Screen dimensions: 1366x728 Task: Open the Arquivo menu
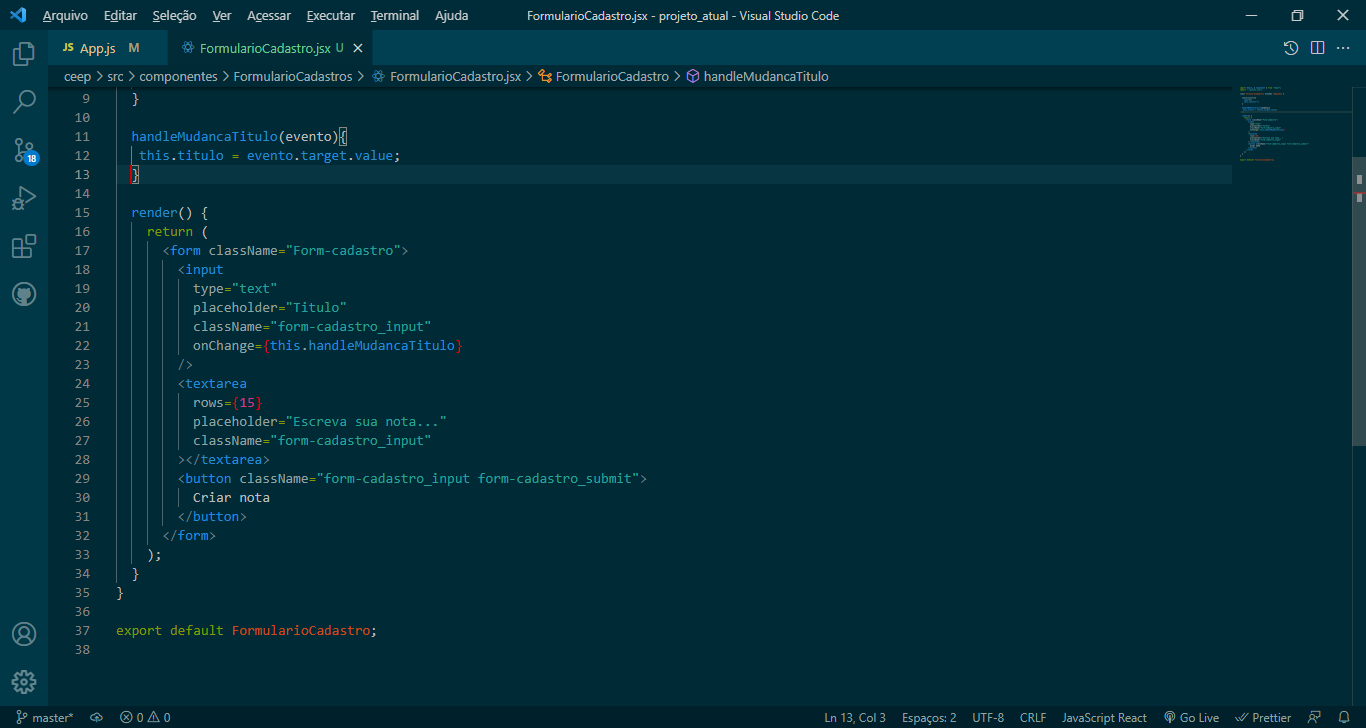point(65,16)
